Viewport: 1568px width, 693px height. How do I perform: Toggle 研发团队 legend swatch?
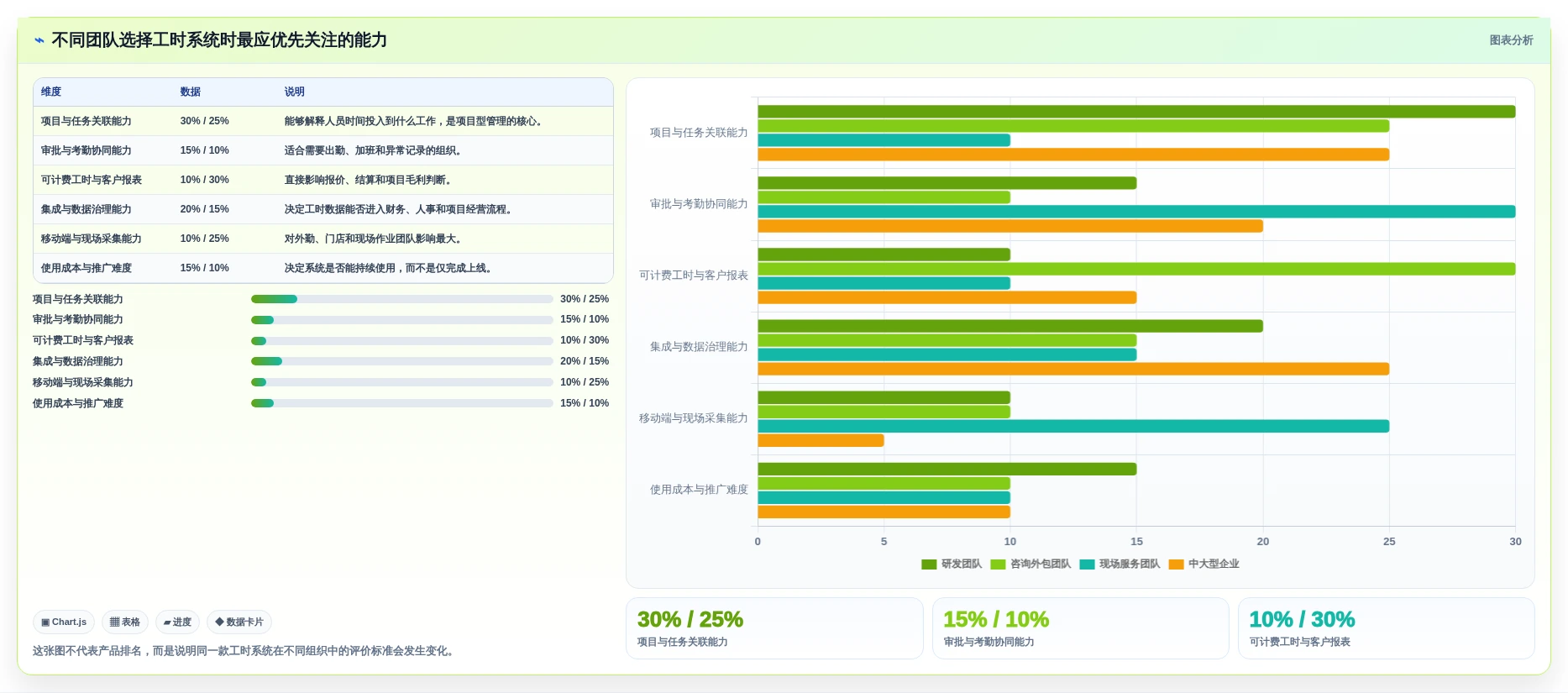pos(929,564)
